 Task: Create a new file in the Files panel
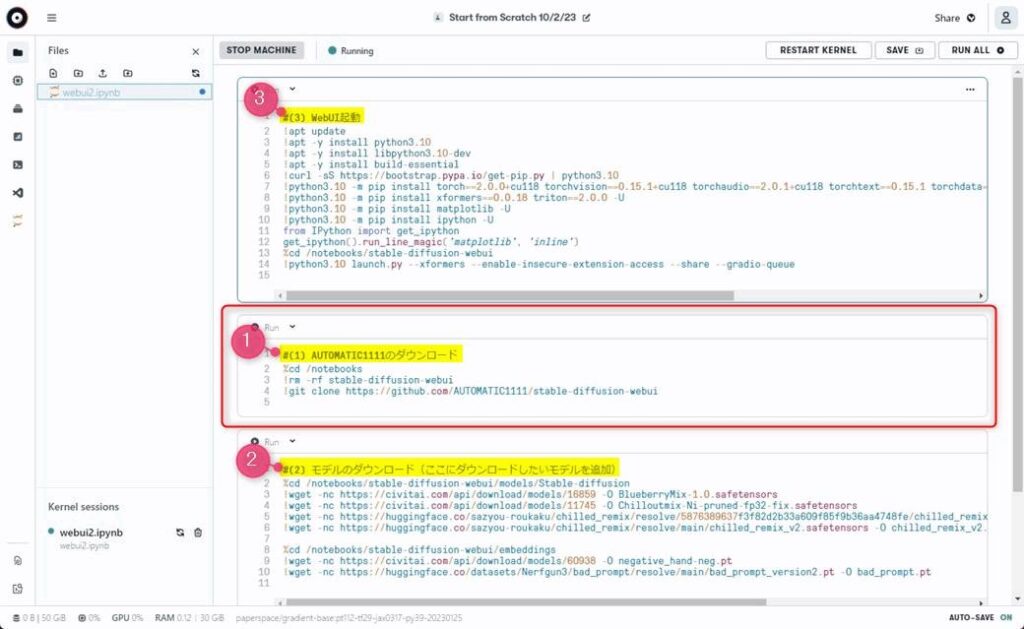54,73
